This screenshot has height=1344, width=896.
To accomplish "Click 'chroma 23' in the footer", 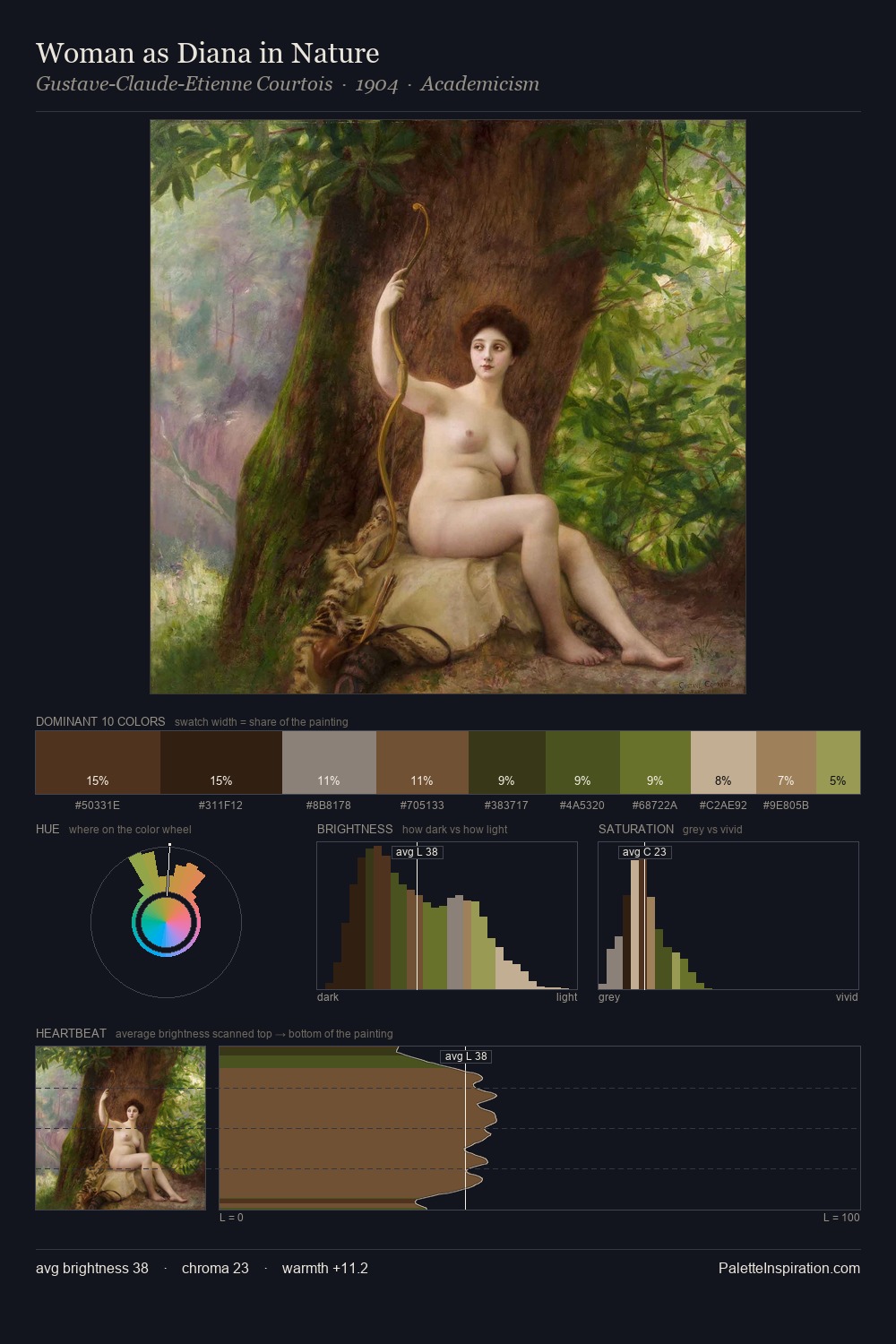I will (215, 1269).
